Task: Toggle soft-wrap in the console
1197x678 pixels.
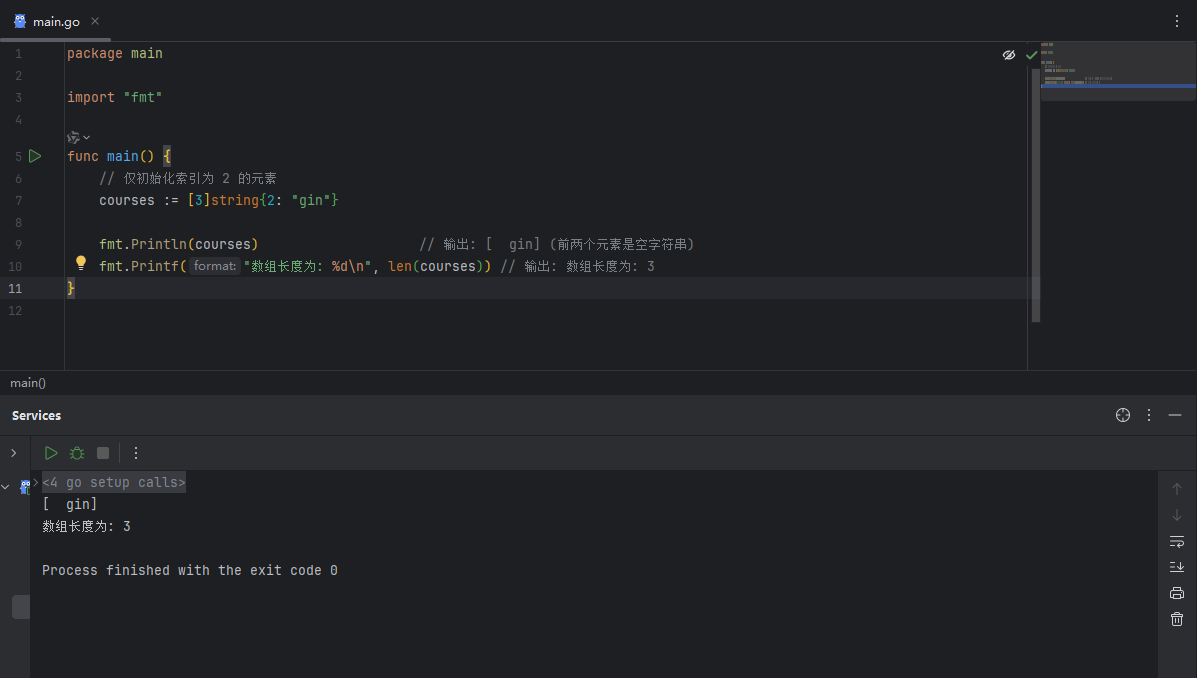Action: click(1177, 541)
